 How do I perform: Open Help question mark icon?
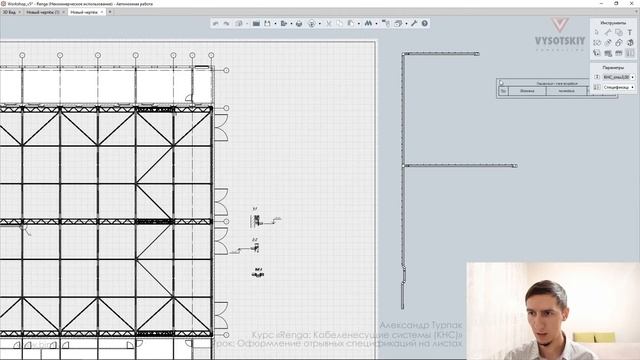click(x=424, y=23)
